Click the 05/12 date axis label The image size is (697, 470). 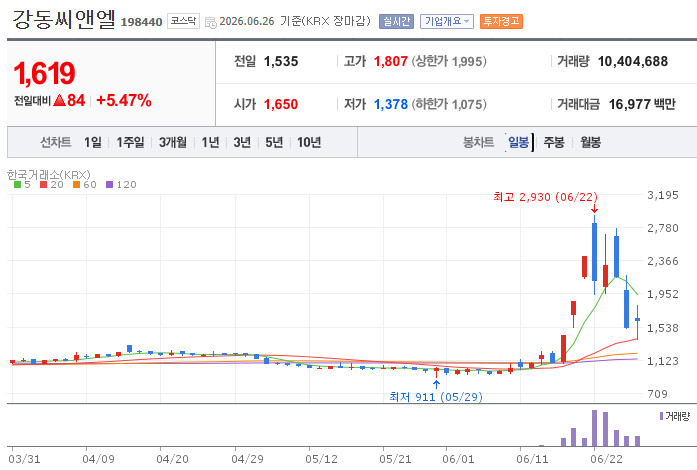click(x=321, y=459)
